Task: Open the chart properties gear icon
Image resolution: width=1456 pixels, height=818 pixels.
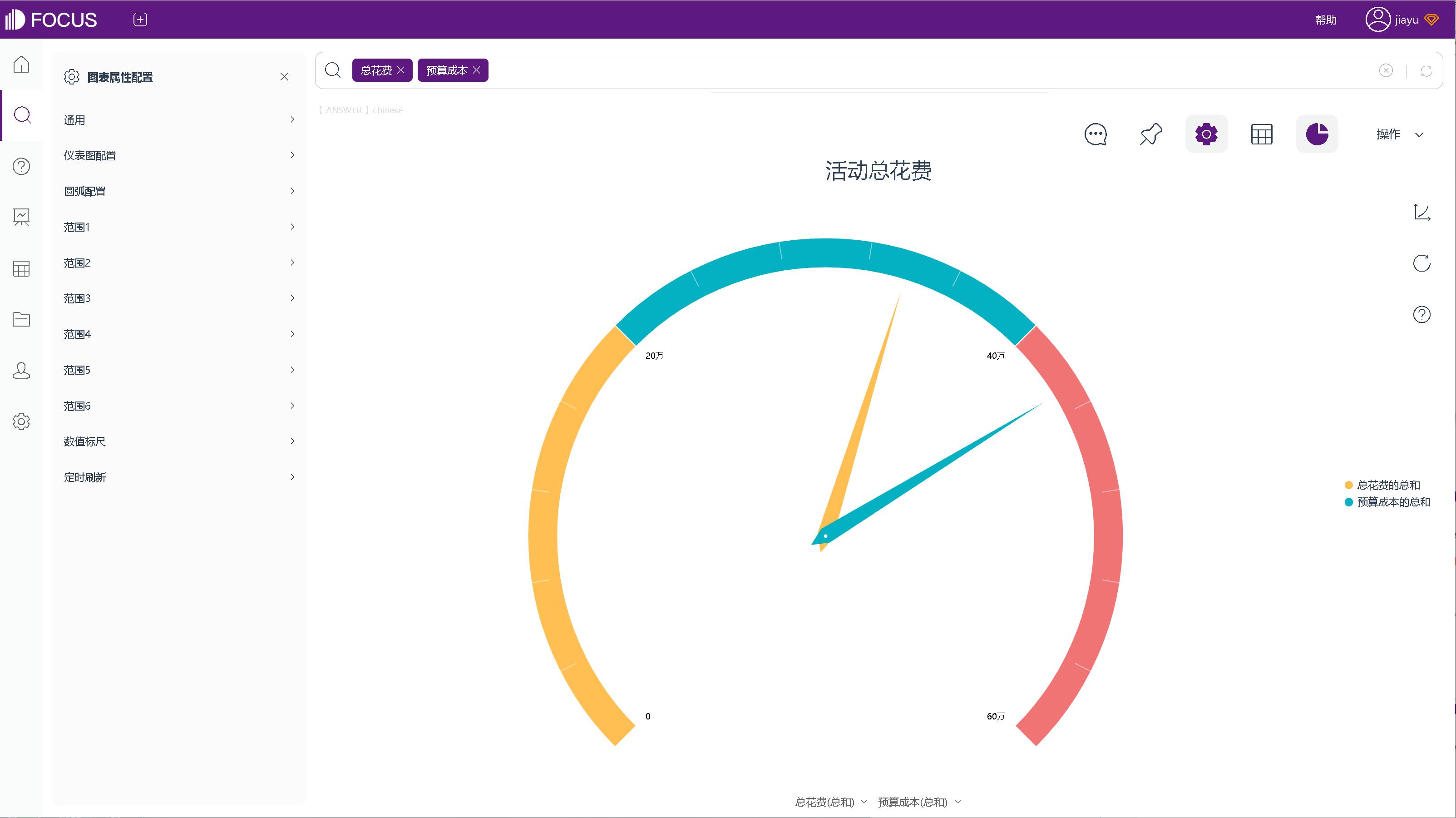Action: click(1206, 134)
